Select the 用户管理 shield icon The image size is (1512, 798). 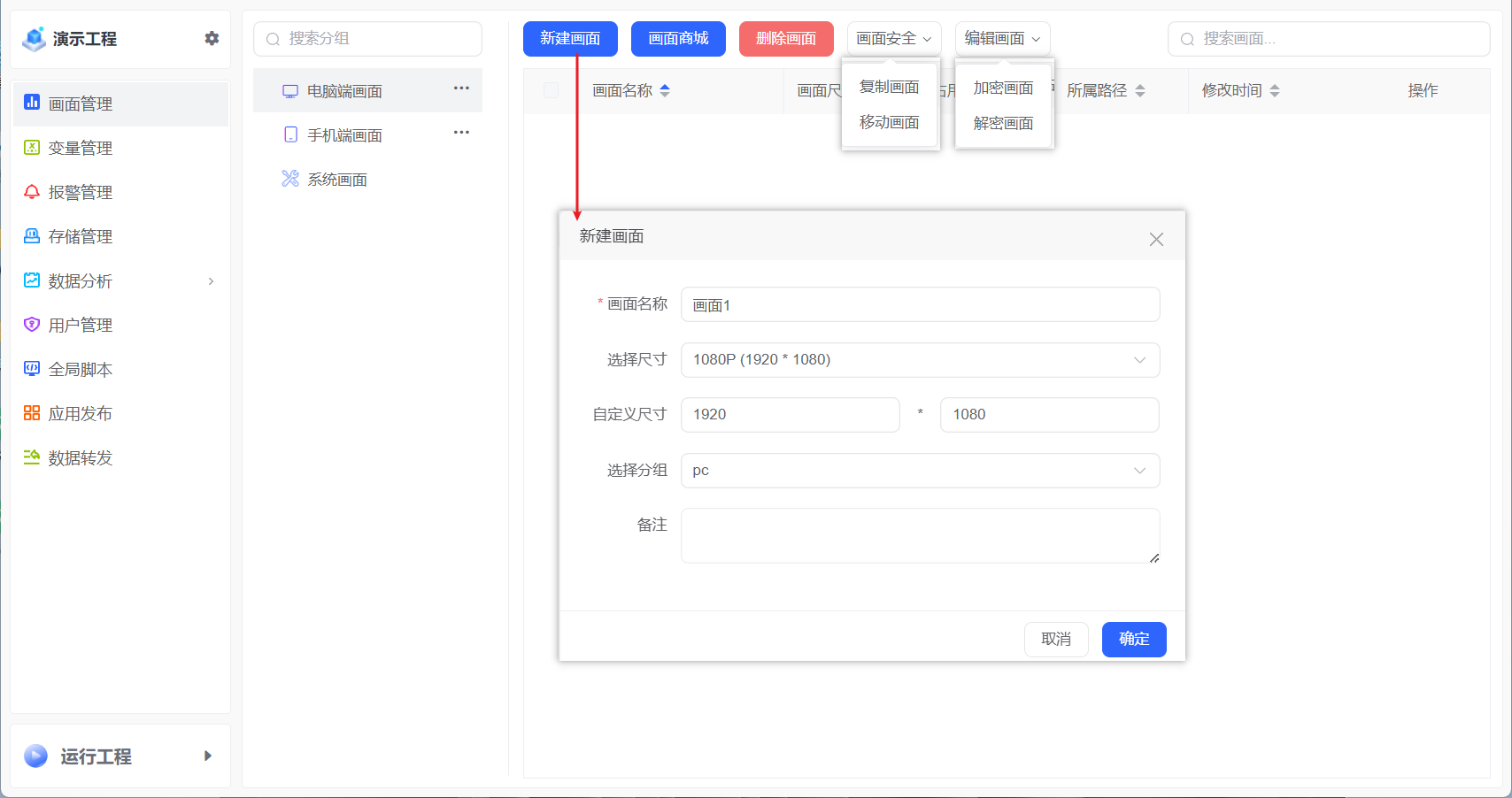[32, 325]
